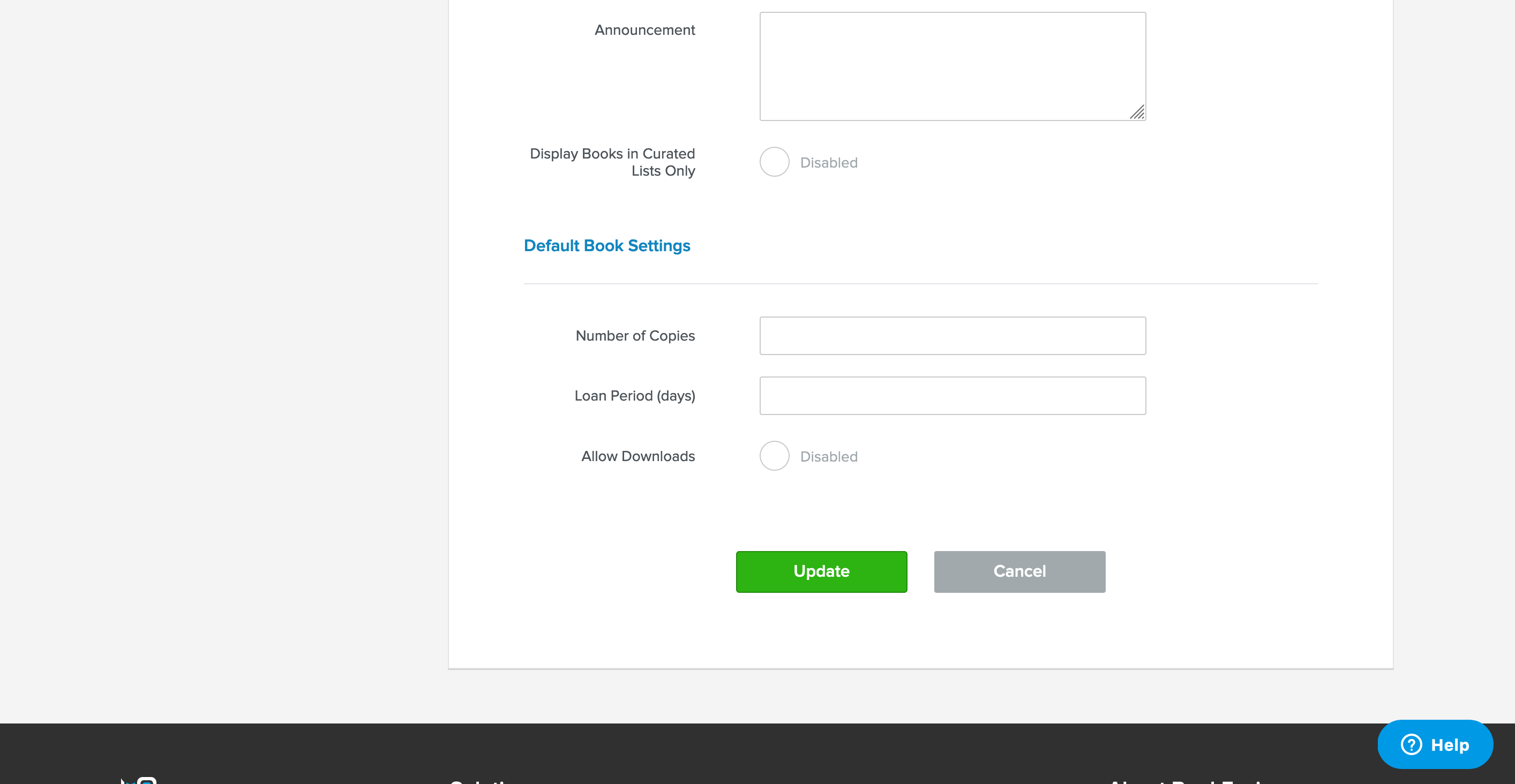Click the footer logo icon

pyautogui.click(x=140, y=780)
